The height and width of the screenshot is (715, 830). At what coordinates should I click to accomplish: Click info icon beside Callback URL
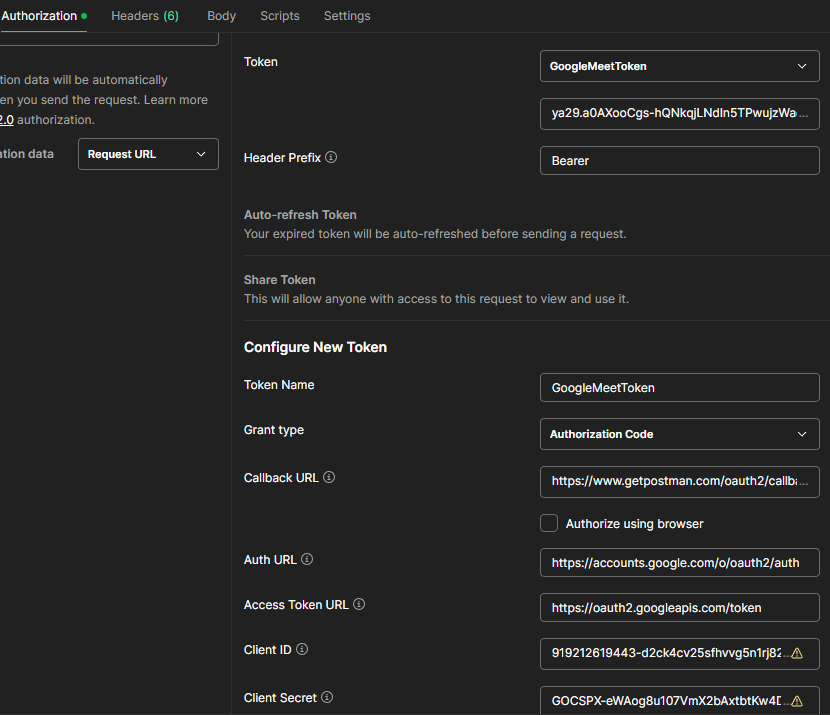329,478
